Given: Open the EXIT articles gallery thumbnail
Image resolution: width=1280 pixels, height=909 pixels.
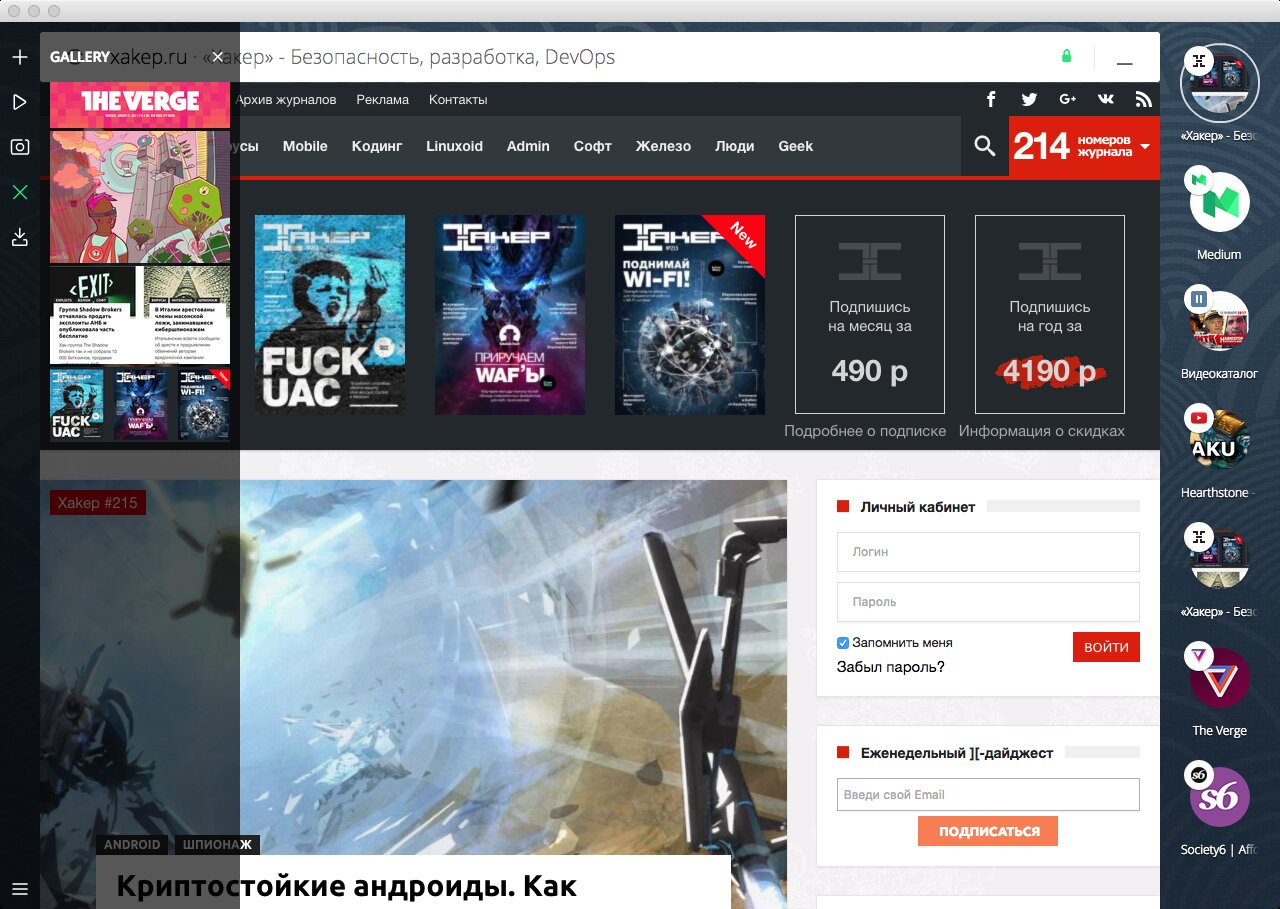Looking at the screenshot, I should pos(140,315).
